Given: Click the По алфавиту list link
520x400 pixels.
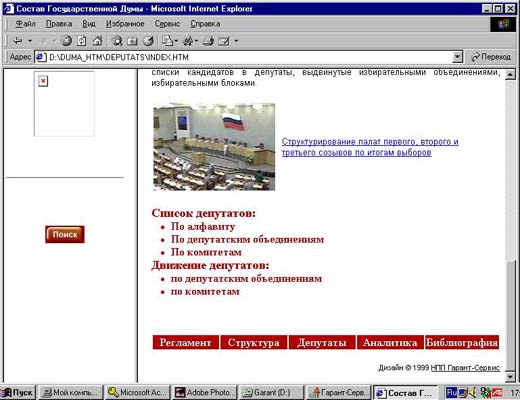Looking at the screenshot, I should point(203,227).
